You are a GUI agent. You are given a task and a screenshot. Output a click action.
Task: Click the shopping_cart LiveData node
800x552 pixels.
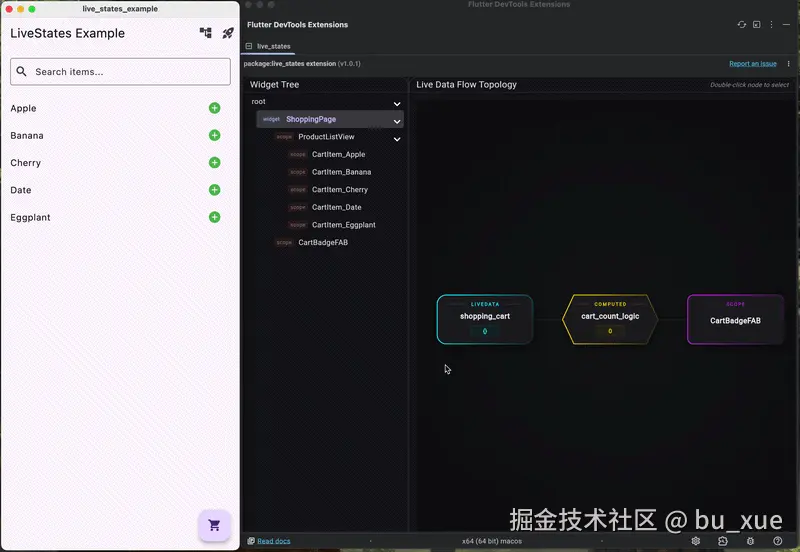(485, 319)
